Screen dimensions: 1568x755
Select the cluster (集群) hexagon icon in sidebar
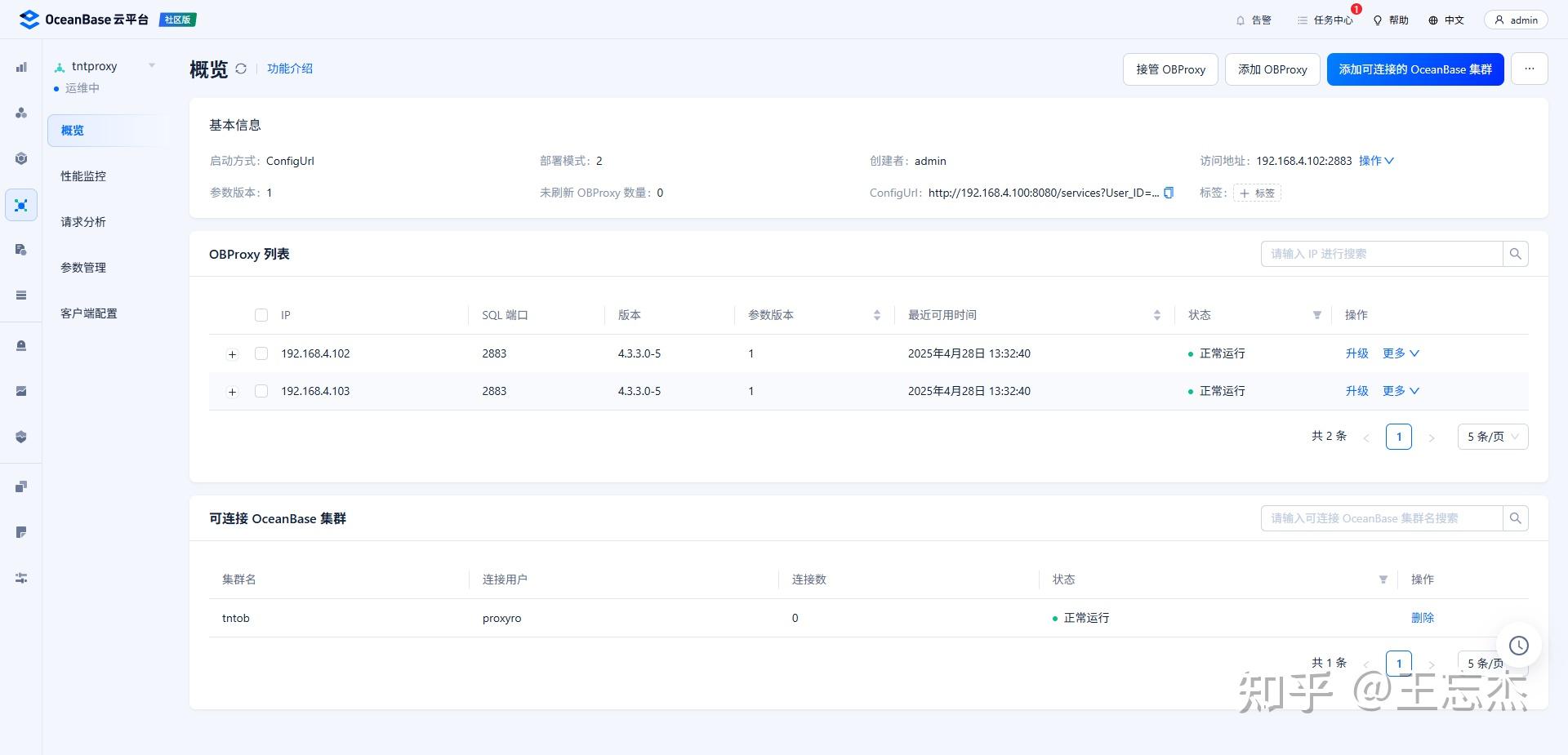[21, 158]
